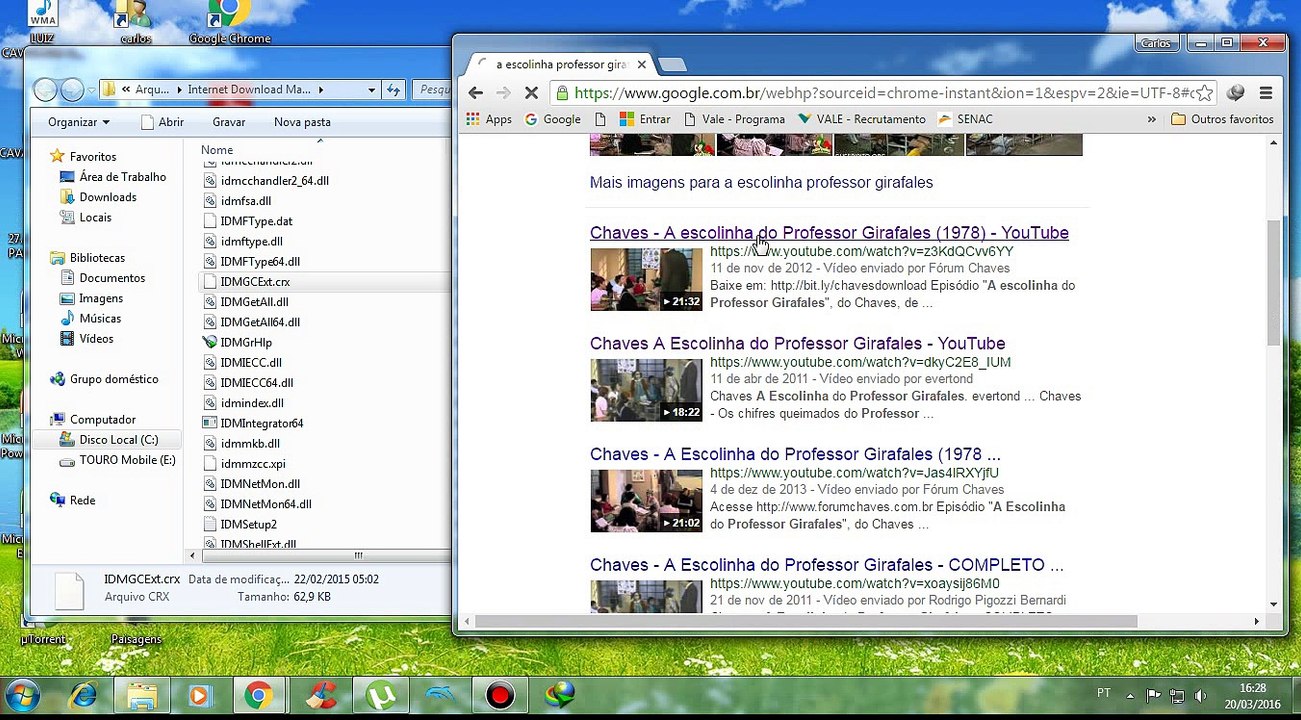Click the Chrome page vertical scrollbar thumb
This screenshot has width=1301, height=720.
1273,282
